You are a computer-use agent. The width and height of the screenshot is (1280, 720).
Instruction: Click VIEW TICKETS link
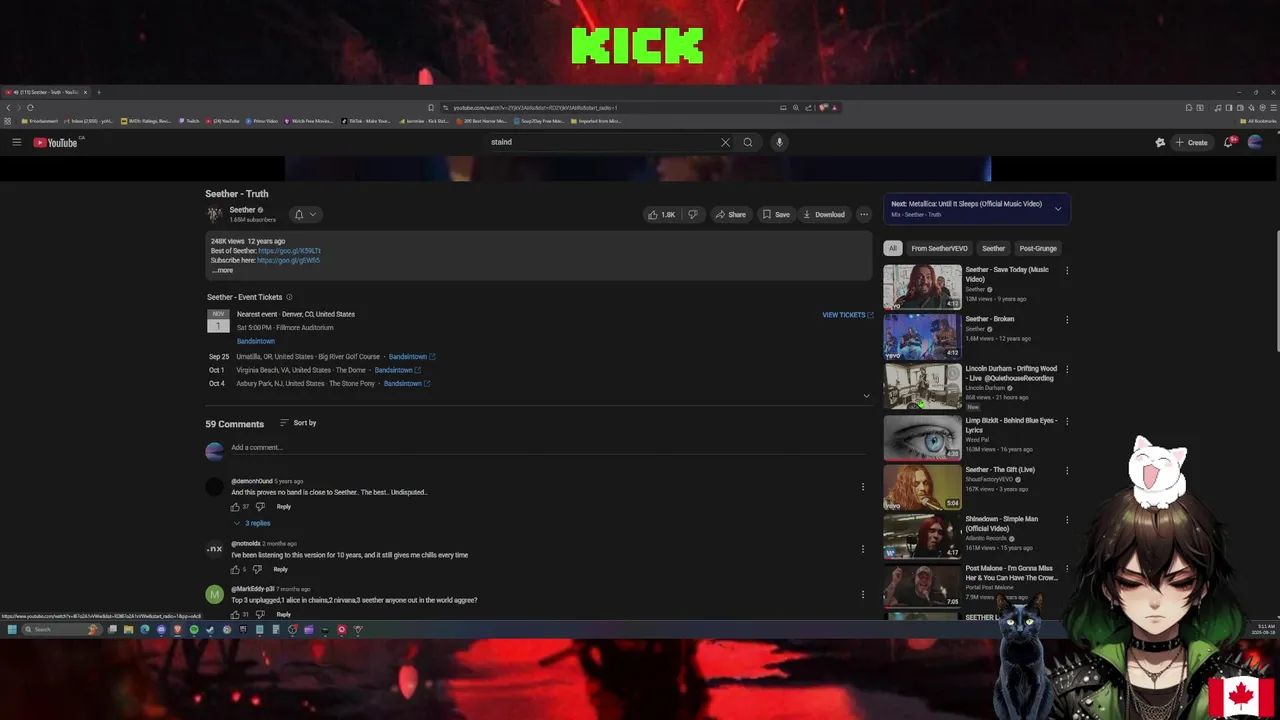click(847, 315)
